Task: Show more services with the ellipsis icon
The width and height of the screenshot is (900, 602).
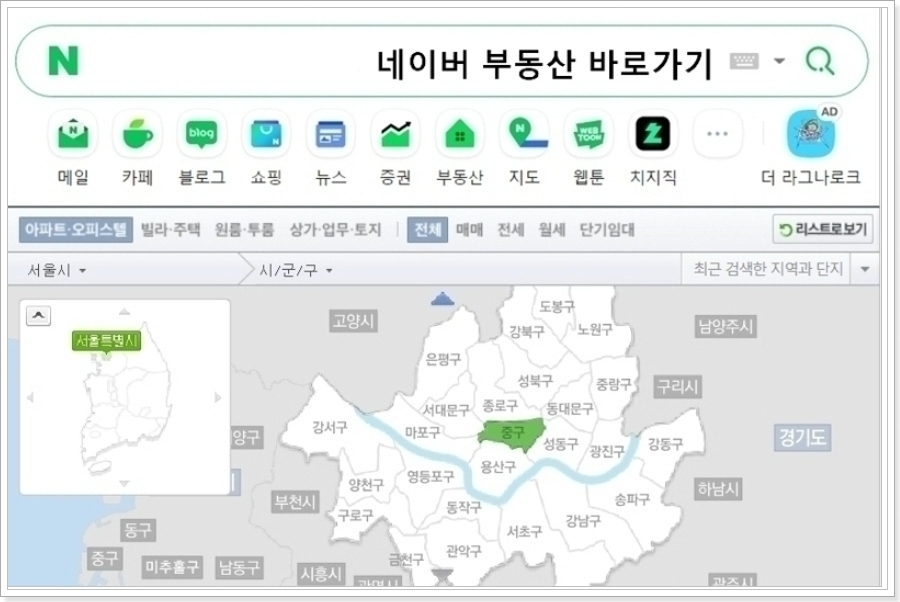Action: 717,134
